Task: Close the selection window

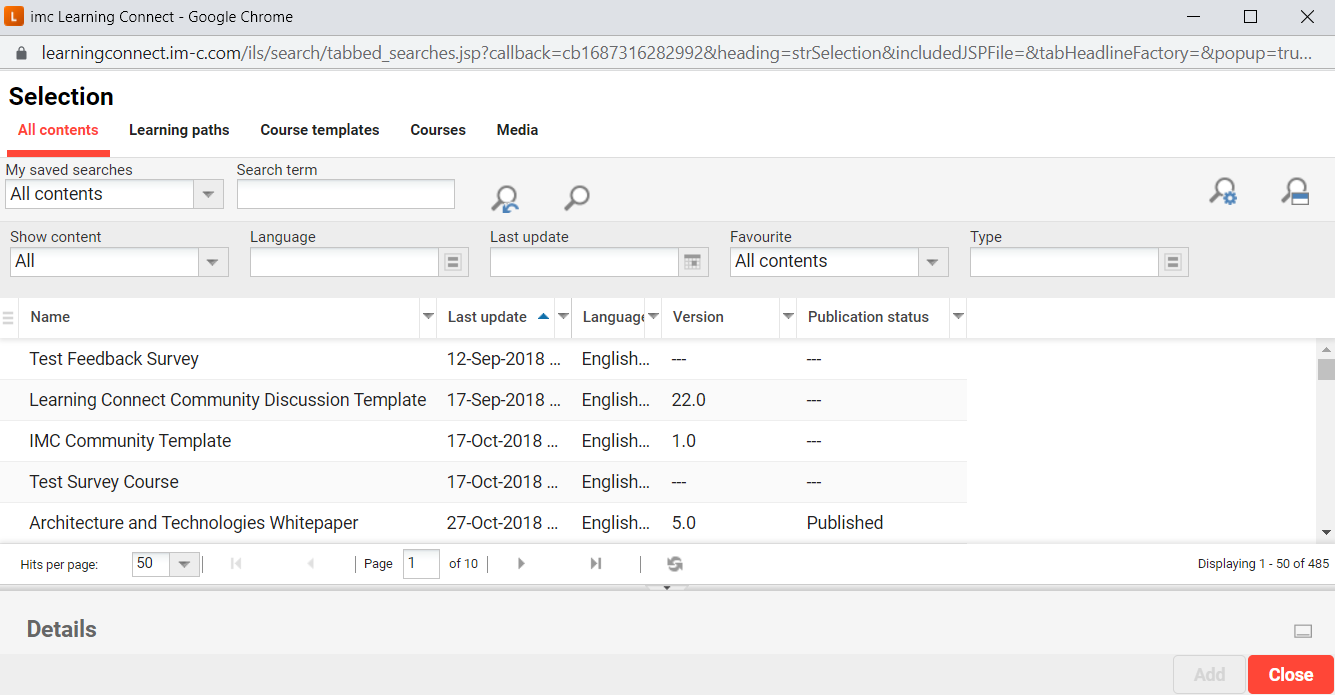Action: [x=1290, y=674]
